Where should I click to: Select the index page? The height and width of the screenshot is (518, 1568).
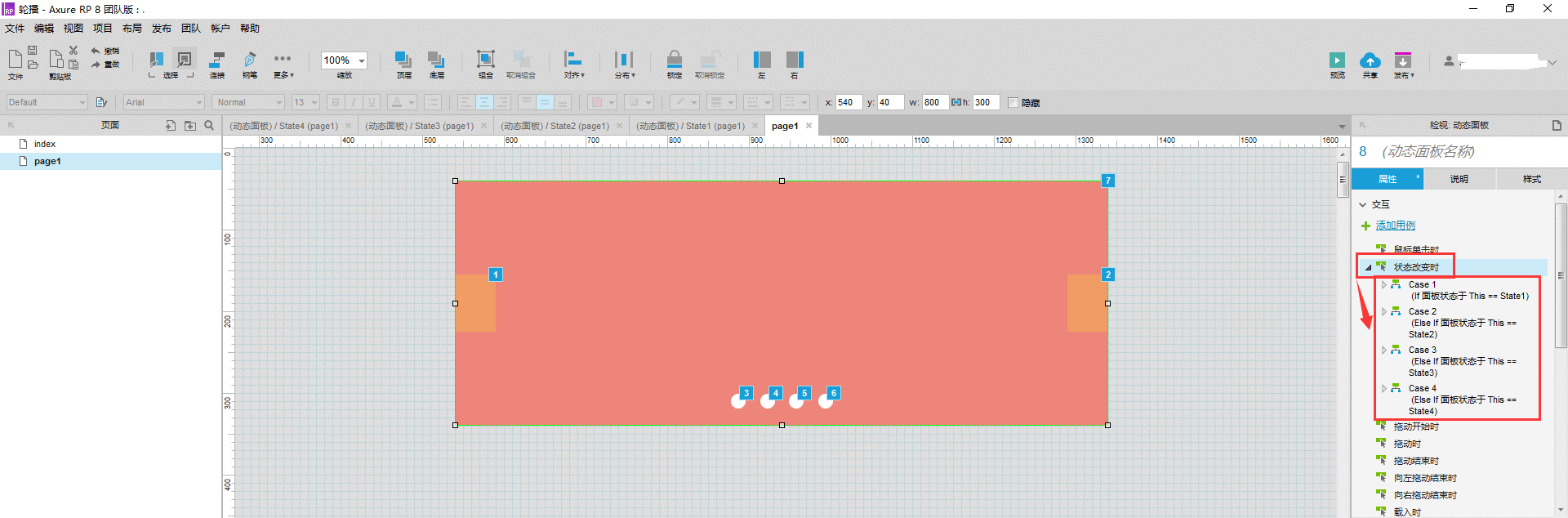tap(111, 144)
